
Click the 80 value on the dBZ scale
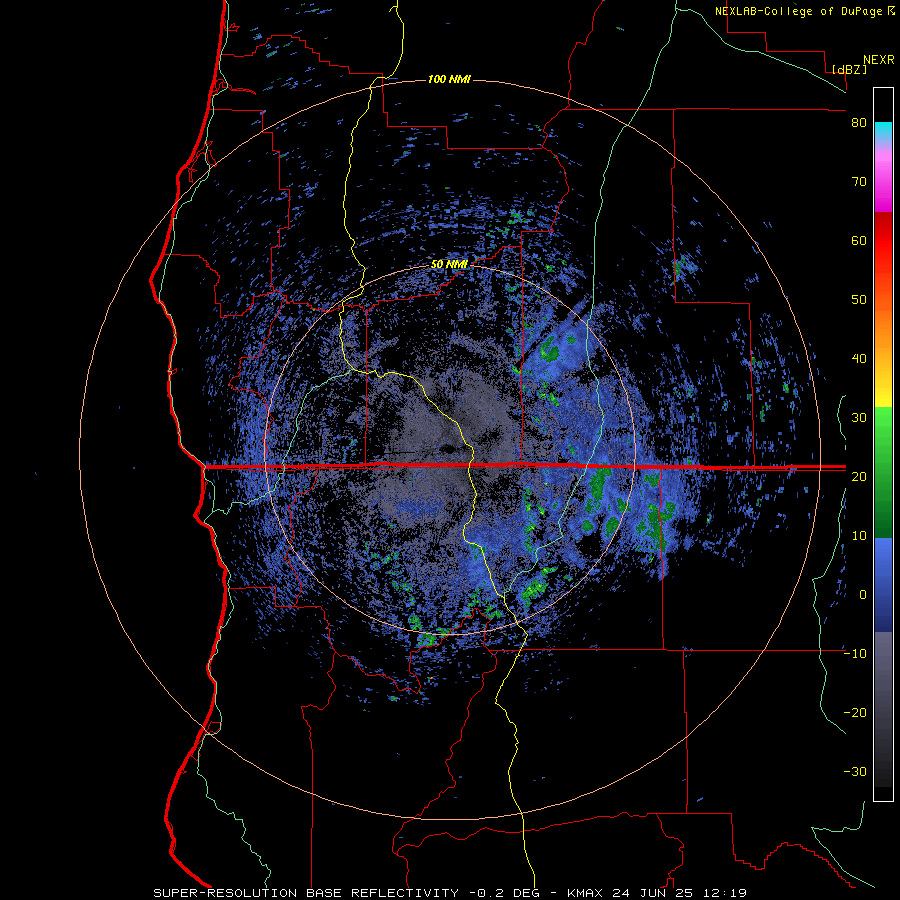tap(859, 123)
